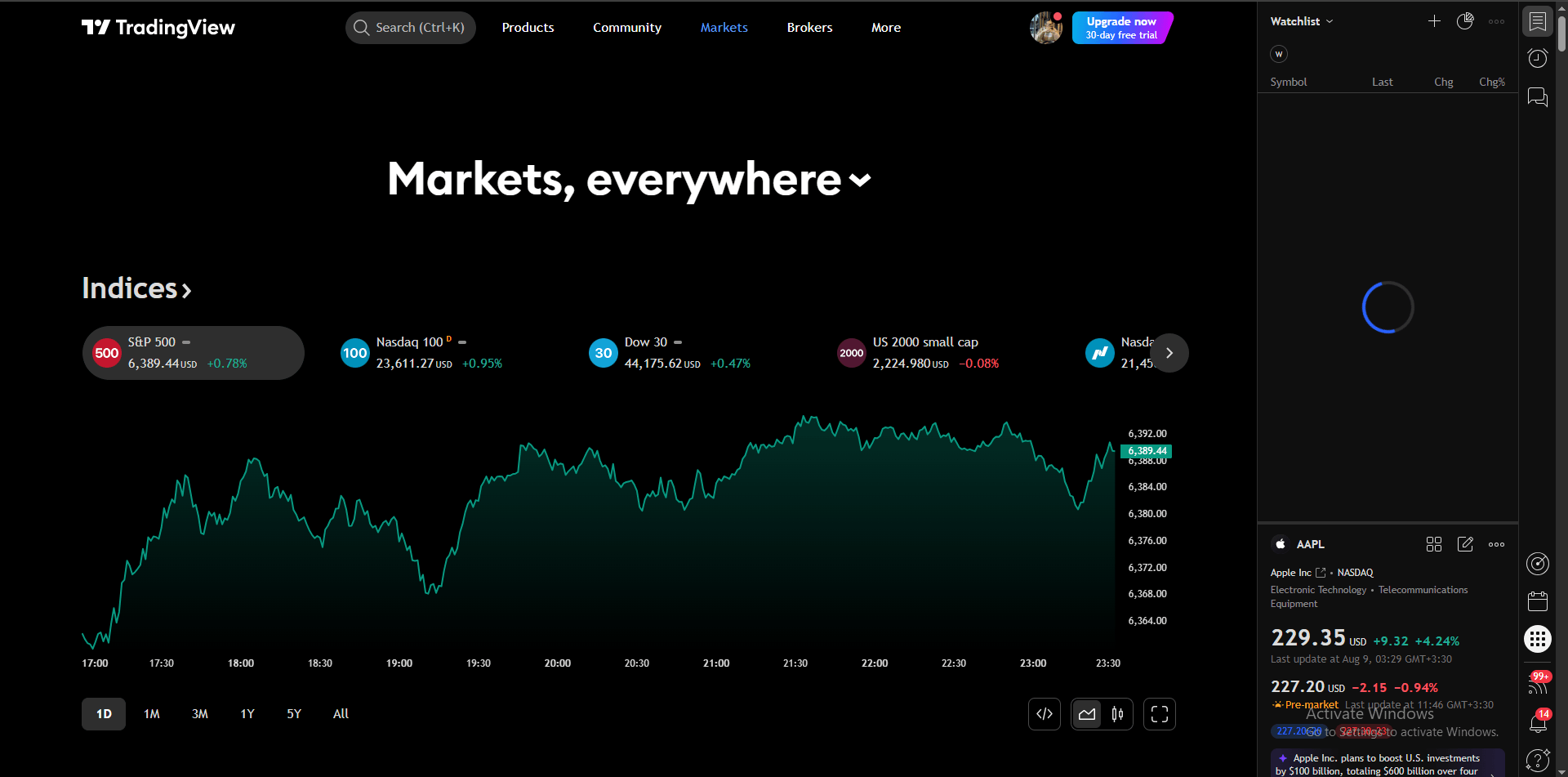Open Apple Inc external link icon

click(1321, 573)
